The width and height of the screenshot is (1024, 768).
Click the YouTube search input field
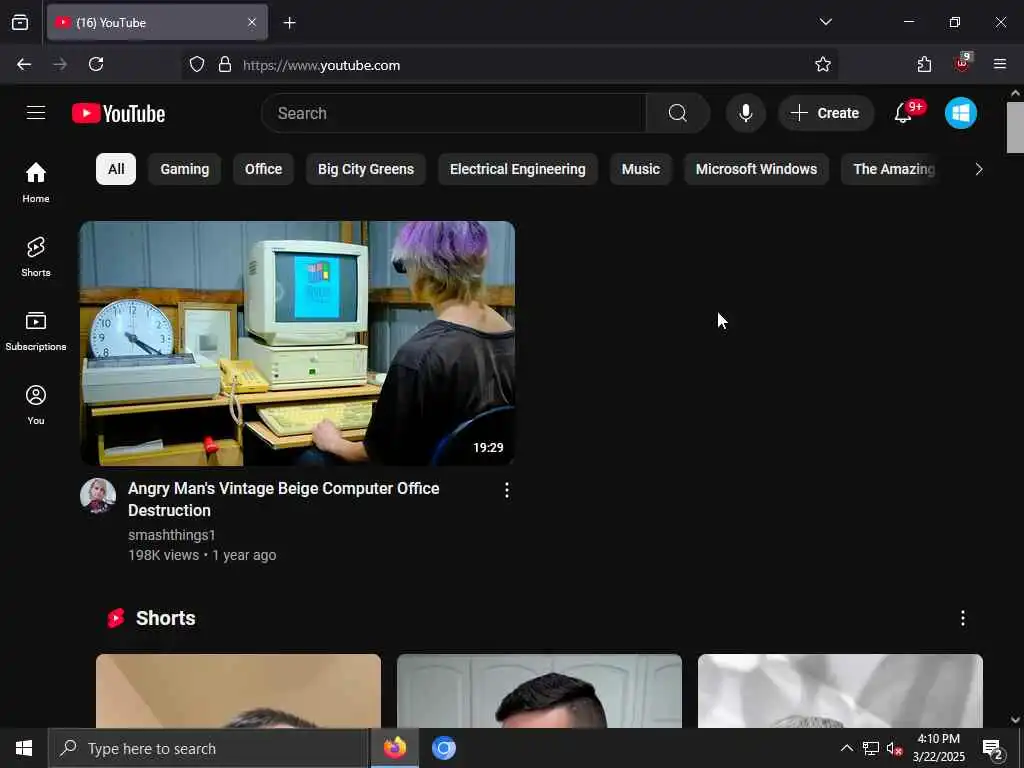(454, 113)
